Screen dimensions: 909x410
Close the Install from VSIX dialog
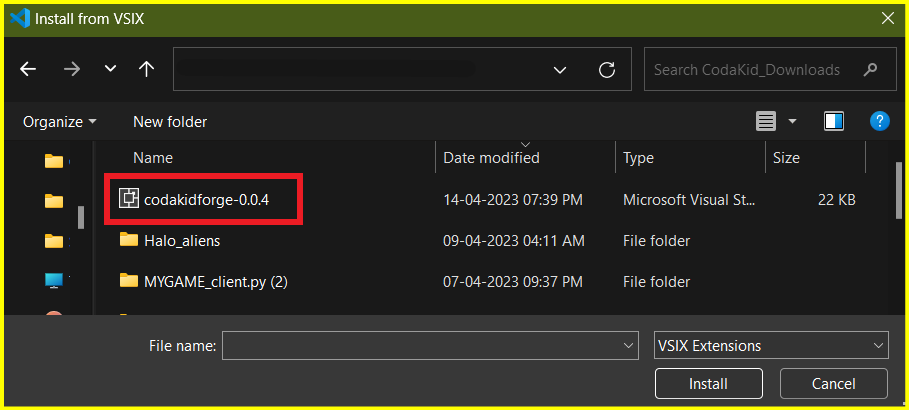click(887, 18)
